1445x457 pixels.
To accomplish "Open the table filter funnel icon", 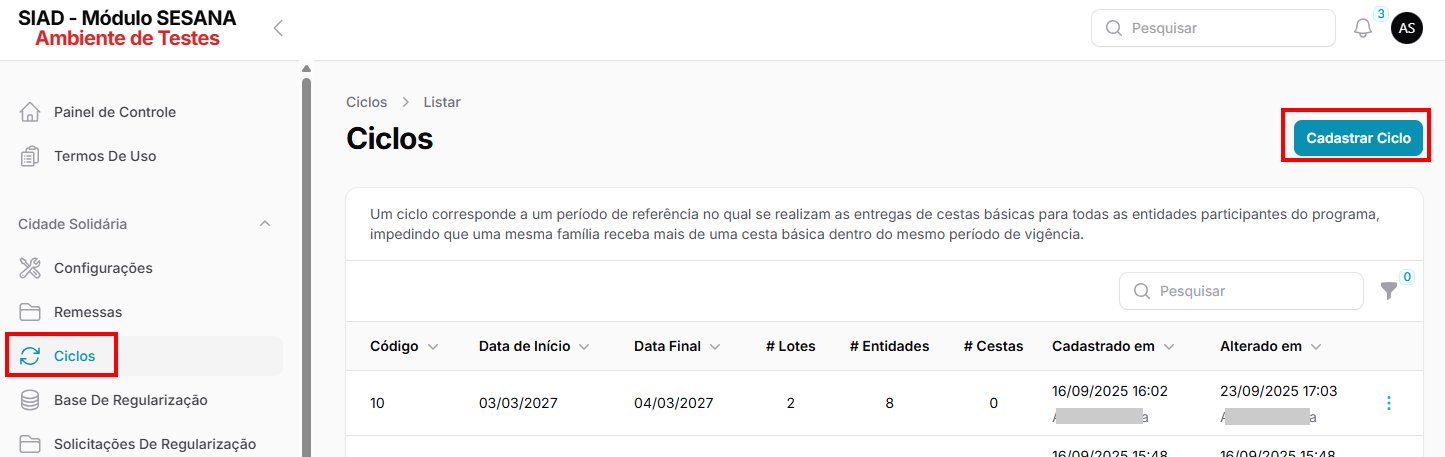I will point(1389,291).
